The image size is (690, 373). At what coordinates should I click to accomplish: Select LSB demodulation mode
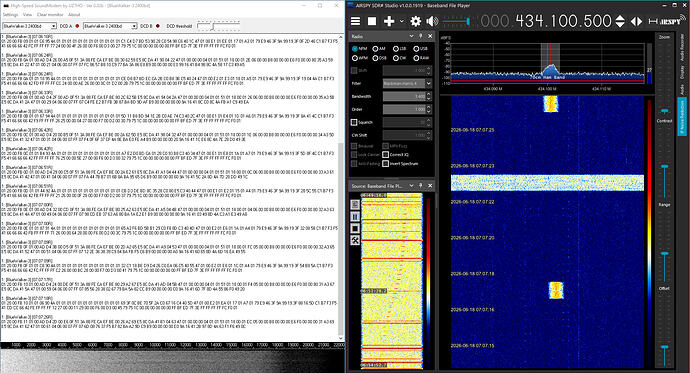click(399, 49)
